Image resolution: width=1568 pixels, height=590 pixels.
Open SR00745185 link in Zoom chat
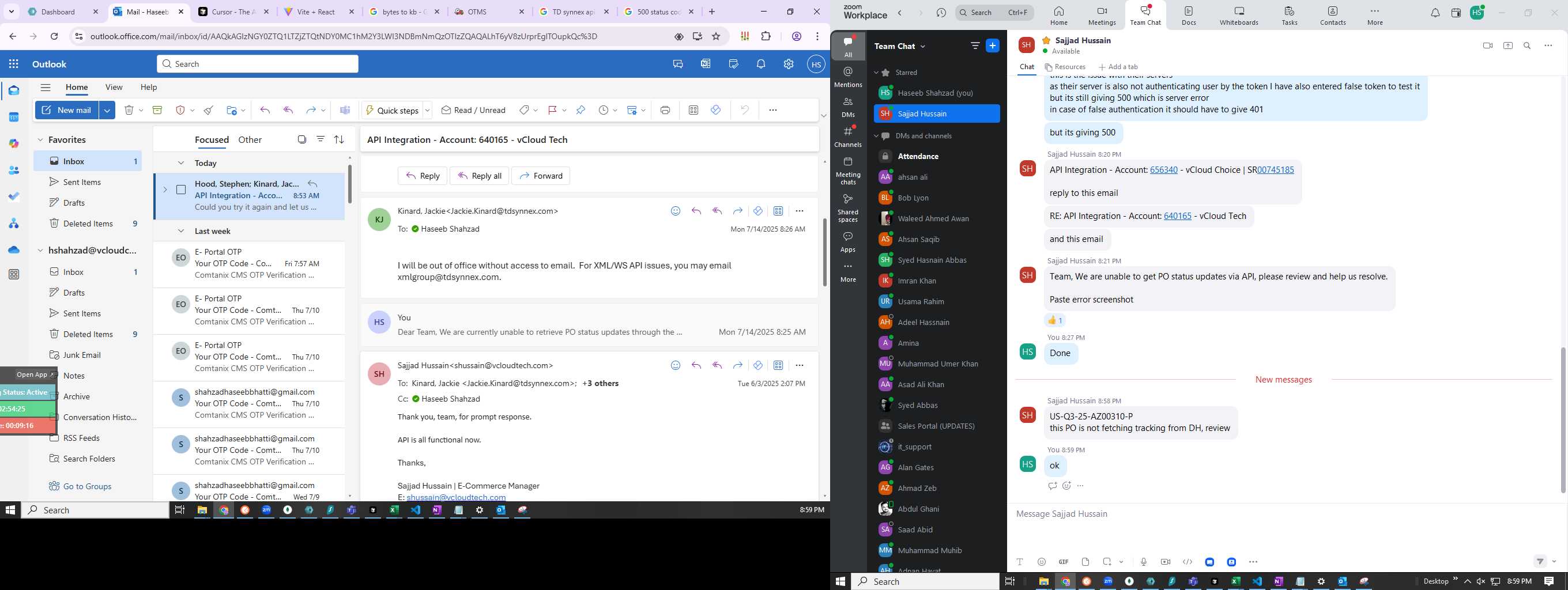click(1275, 170)
